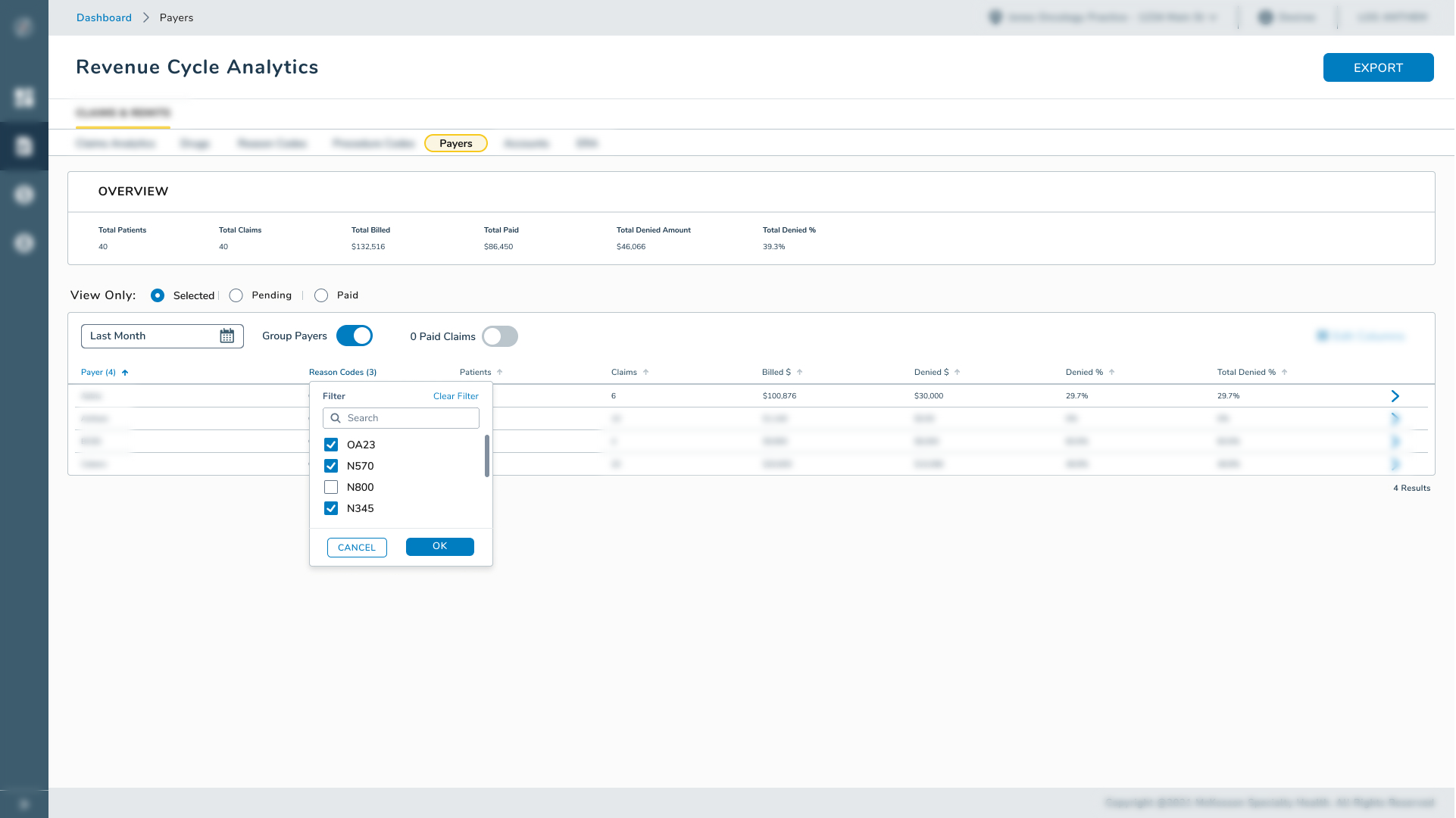Toggle the Reason Codes (3) filter header

click(x=342, y=373)
